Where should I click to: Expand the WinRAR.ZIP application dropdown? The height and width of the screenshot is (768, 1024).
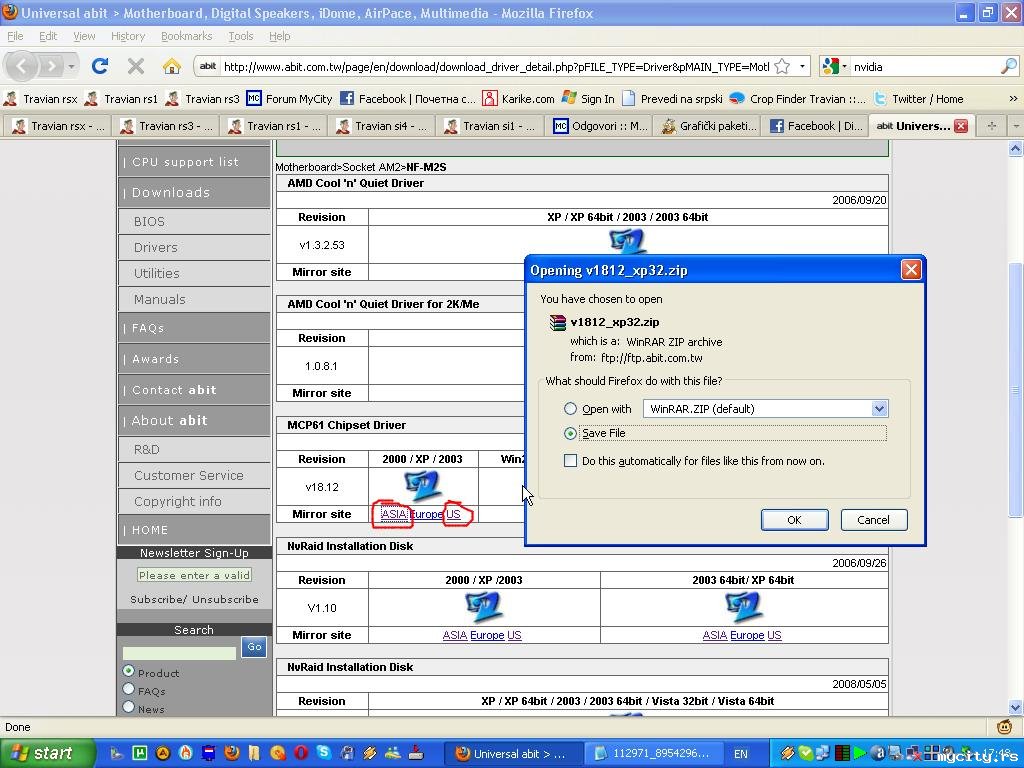coord(879,409)
